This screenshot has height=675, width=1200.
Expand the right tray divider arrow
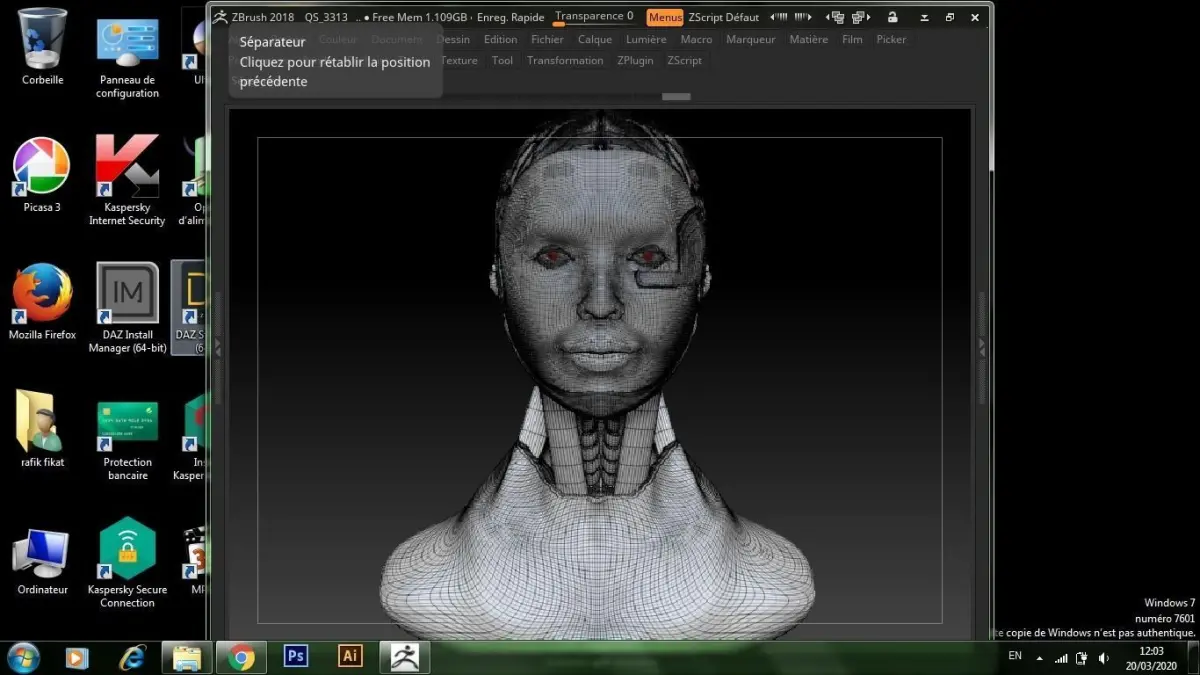click(x=981, y=346)
